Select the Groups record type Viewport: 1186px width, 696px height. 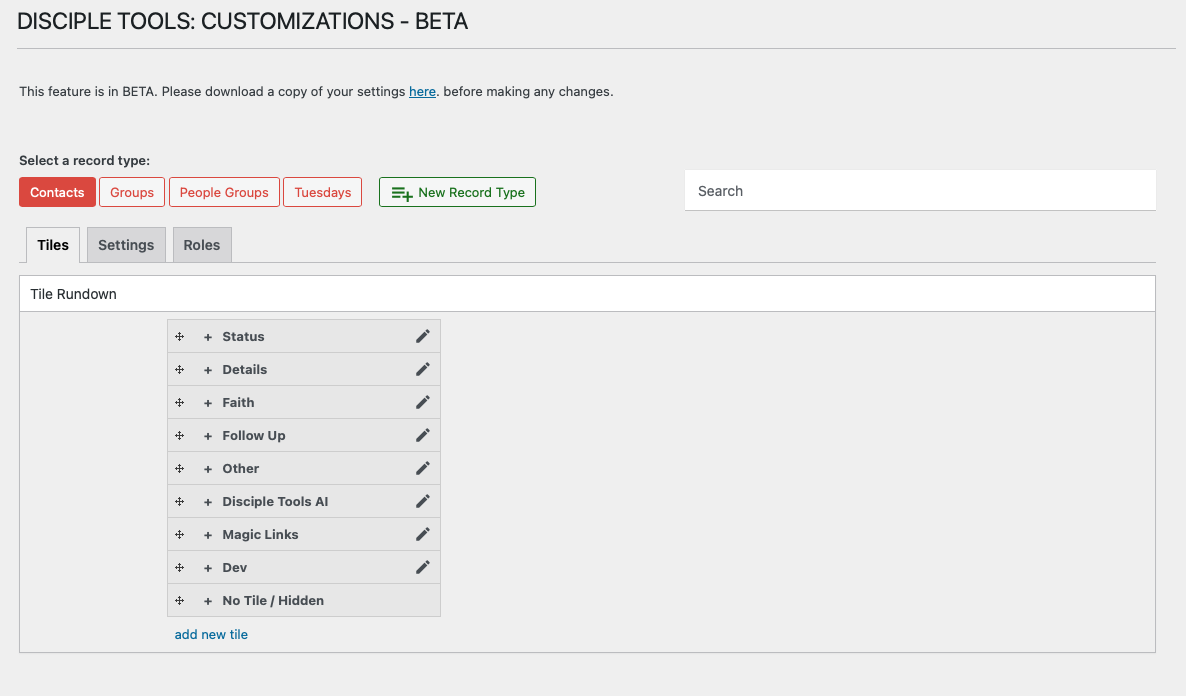(132, 192)
